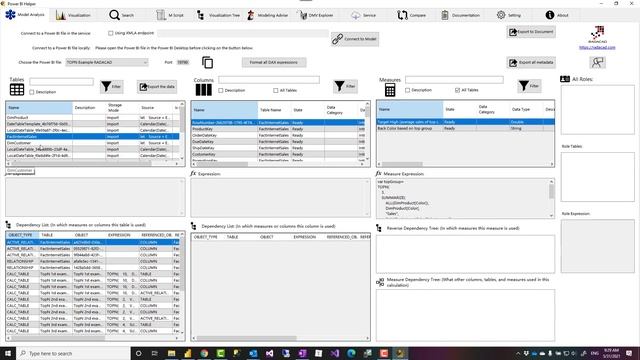640x360 pixels.
Task: Click the Columns bars icon
Action: click(x=203, y=89)
